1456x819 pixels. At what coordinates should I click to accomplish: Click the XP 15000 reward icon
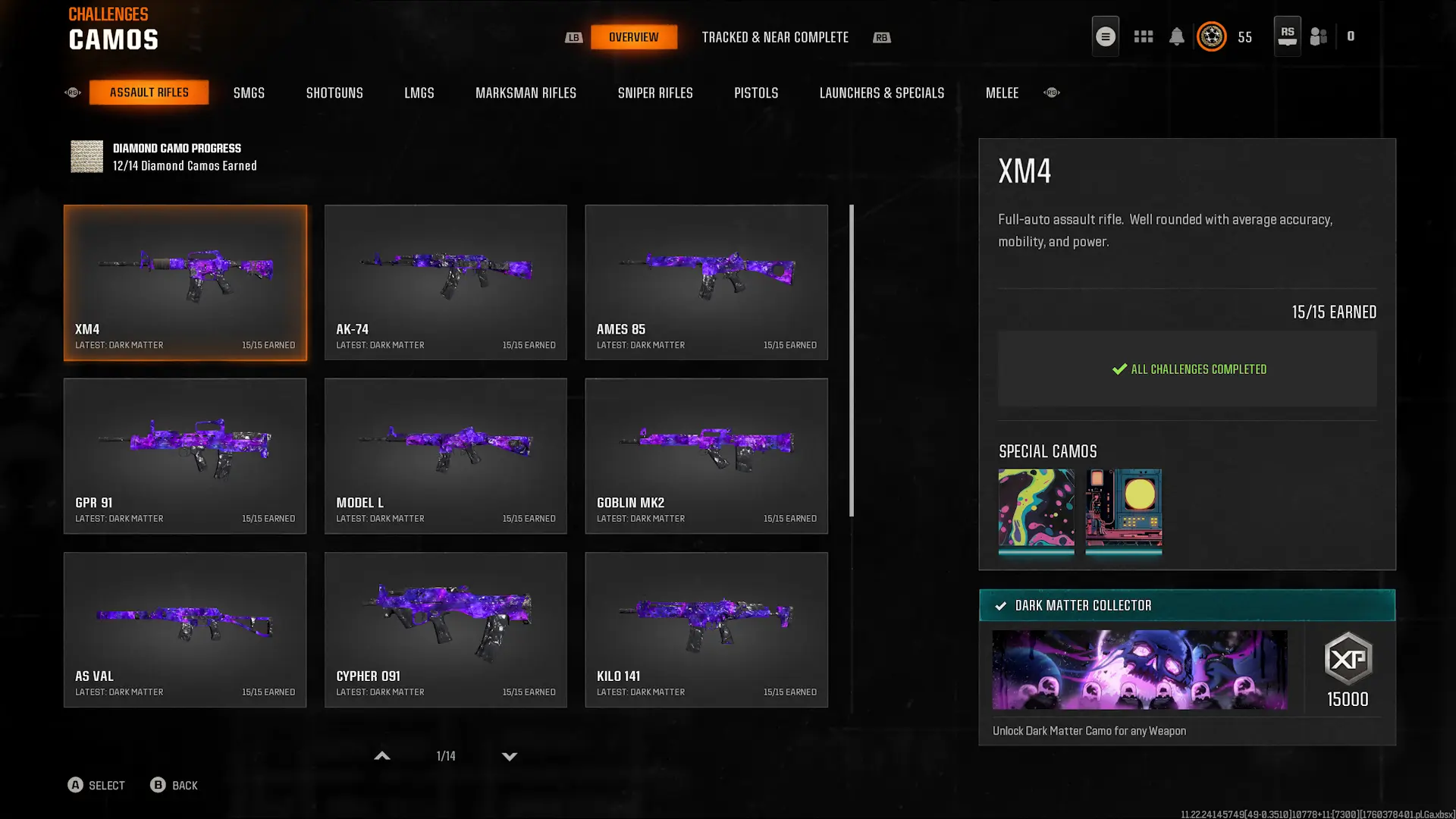coord(1348,658)
